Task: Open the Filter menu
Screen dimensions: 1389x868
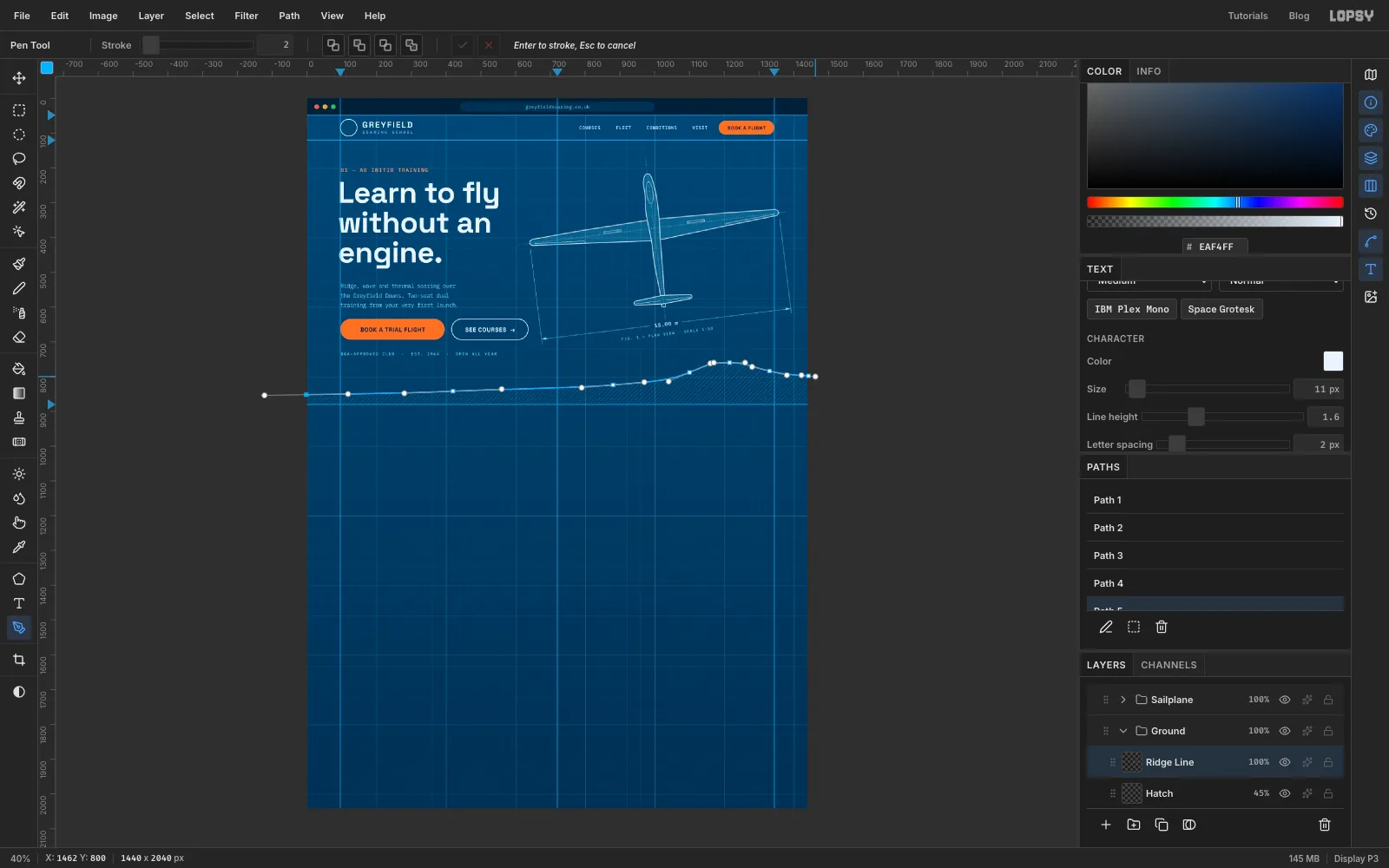Action: pos(247,16)
